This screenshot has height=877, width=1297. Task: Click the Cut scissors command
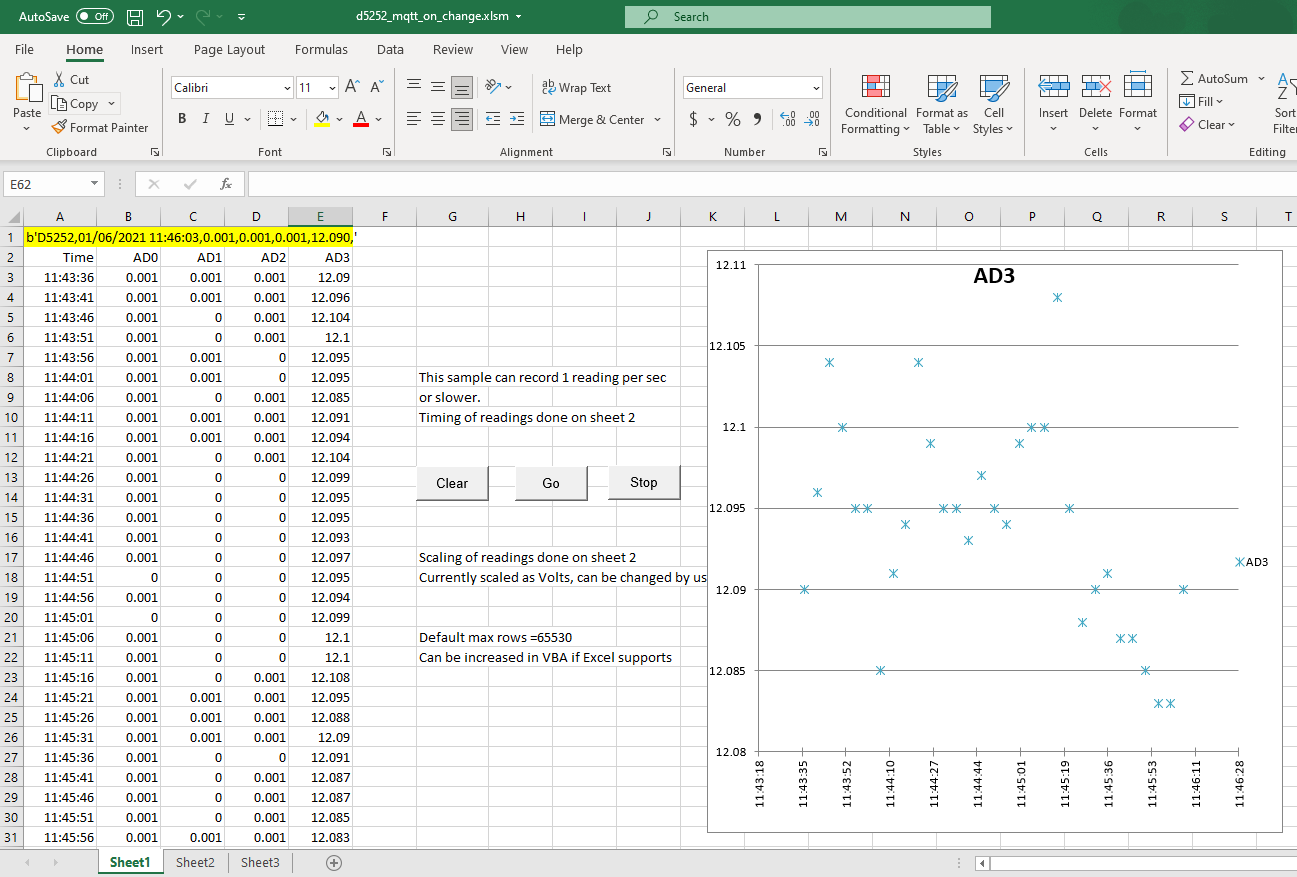[x=71, y=79]
